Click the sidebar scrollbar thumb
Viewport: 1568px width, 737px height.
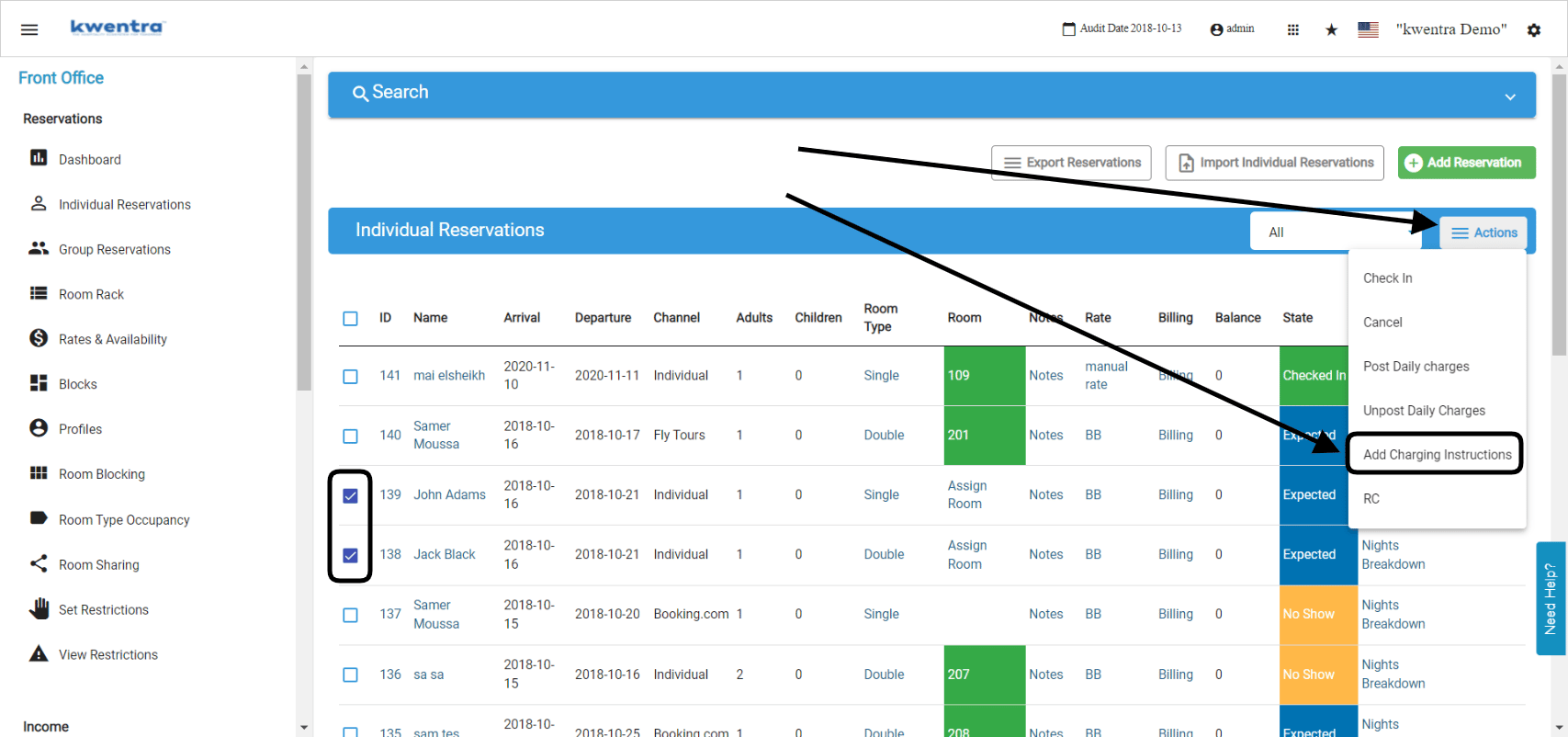[x=304, y=232]
